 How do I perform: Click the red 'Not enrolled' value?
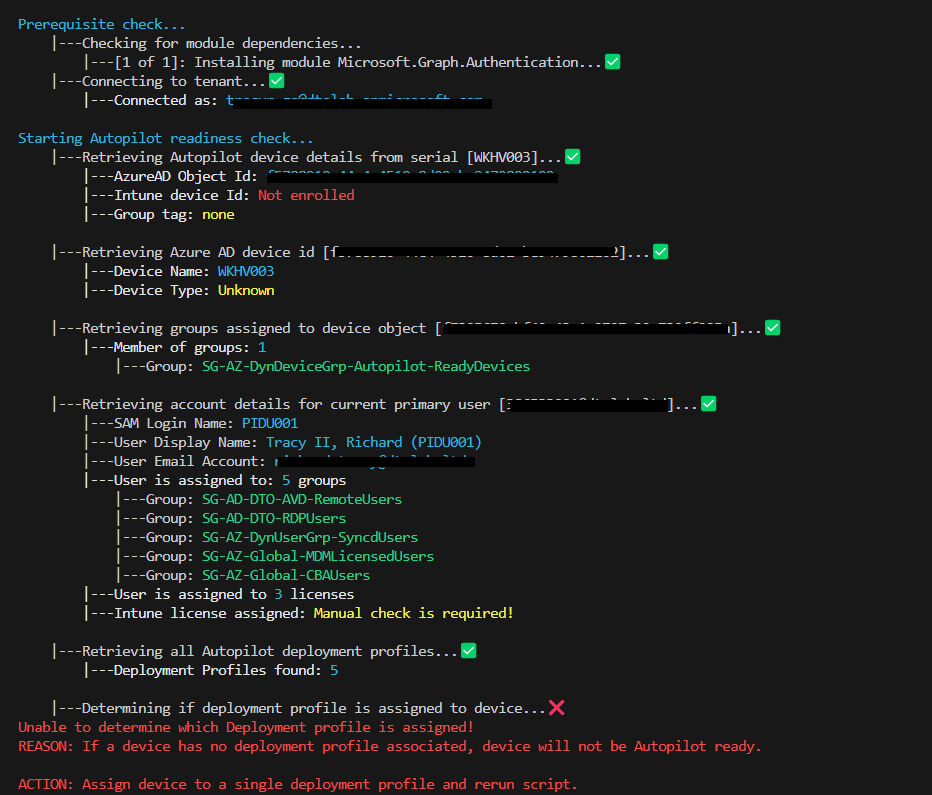tap(306, 195)
